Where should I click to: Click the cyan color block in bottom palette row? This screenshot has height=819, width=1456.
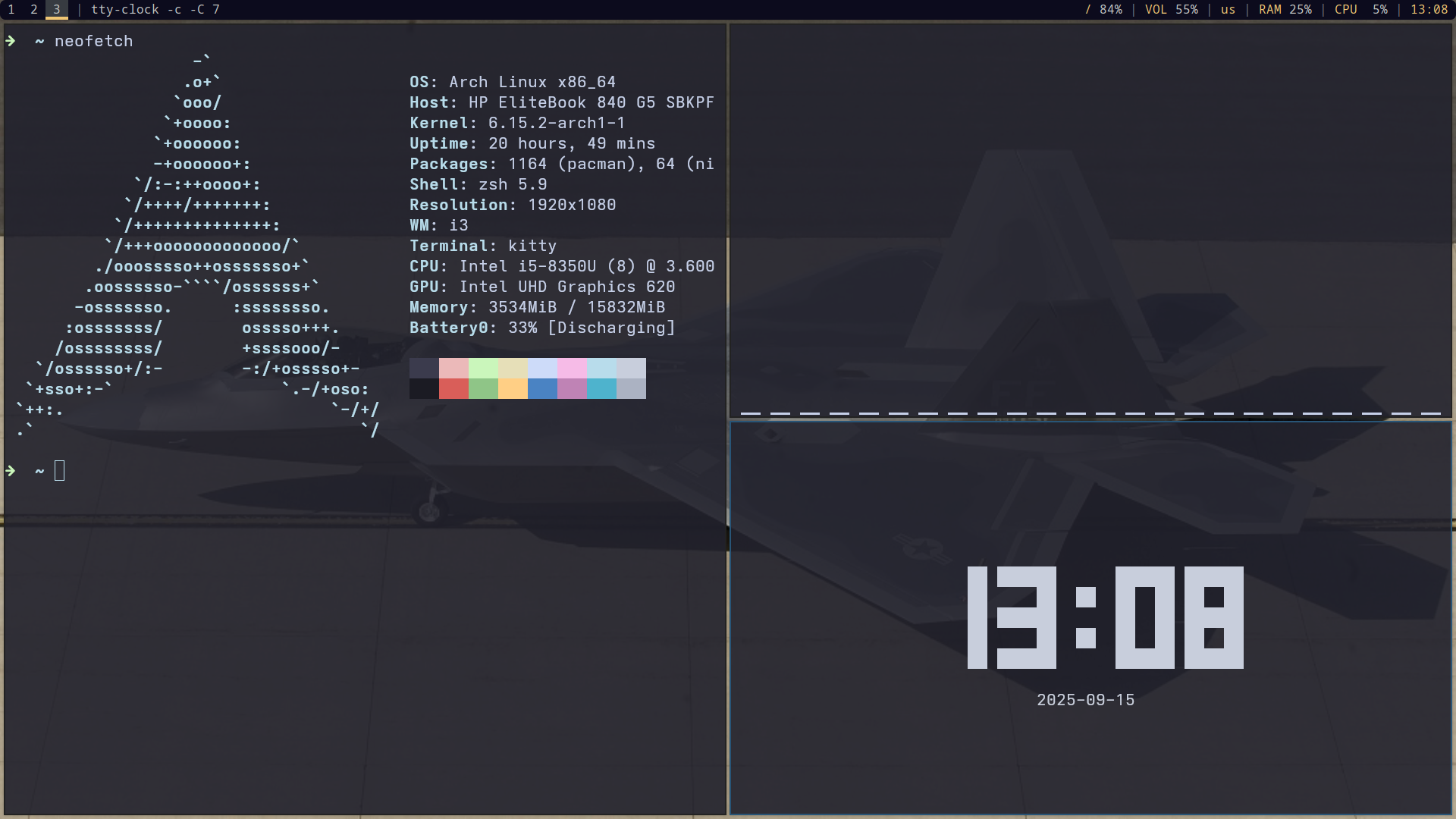[601, 388]
